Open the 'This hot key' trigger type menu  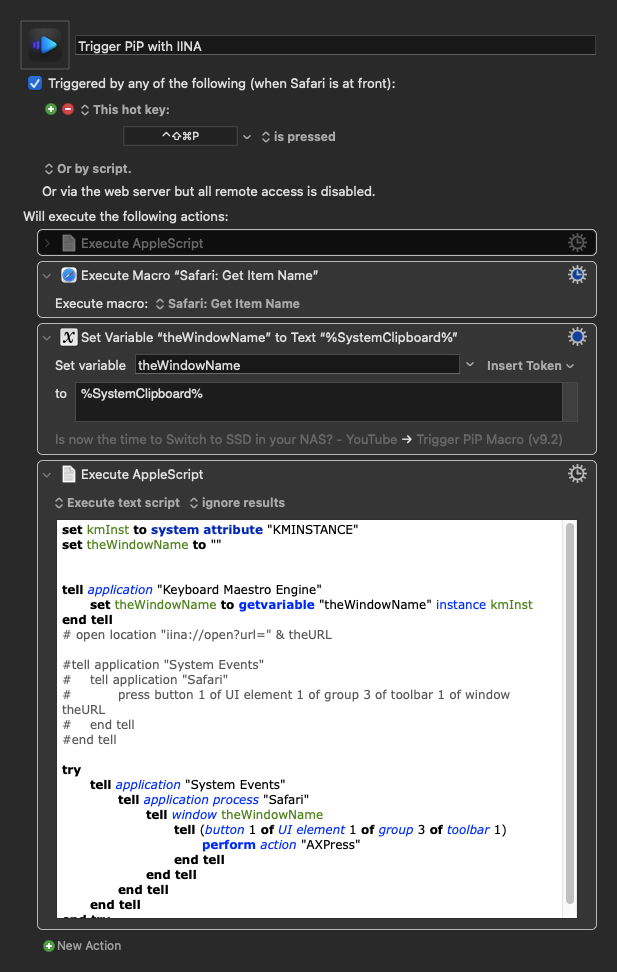[x=125, y=110]
